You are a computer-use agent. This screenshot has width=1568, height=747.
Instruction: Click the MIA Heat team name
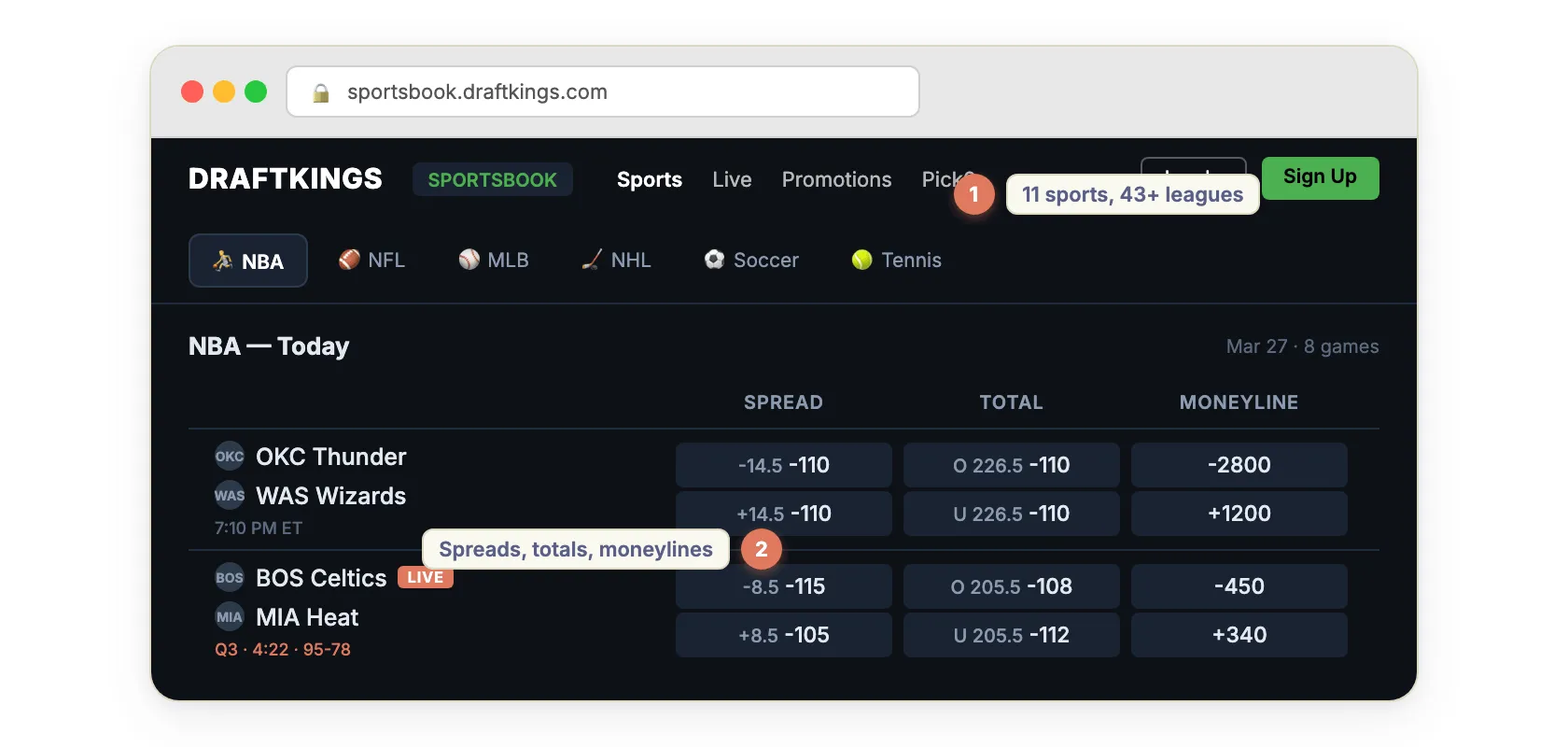[307, 617]
